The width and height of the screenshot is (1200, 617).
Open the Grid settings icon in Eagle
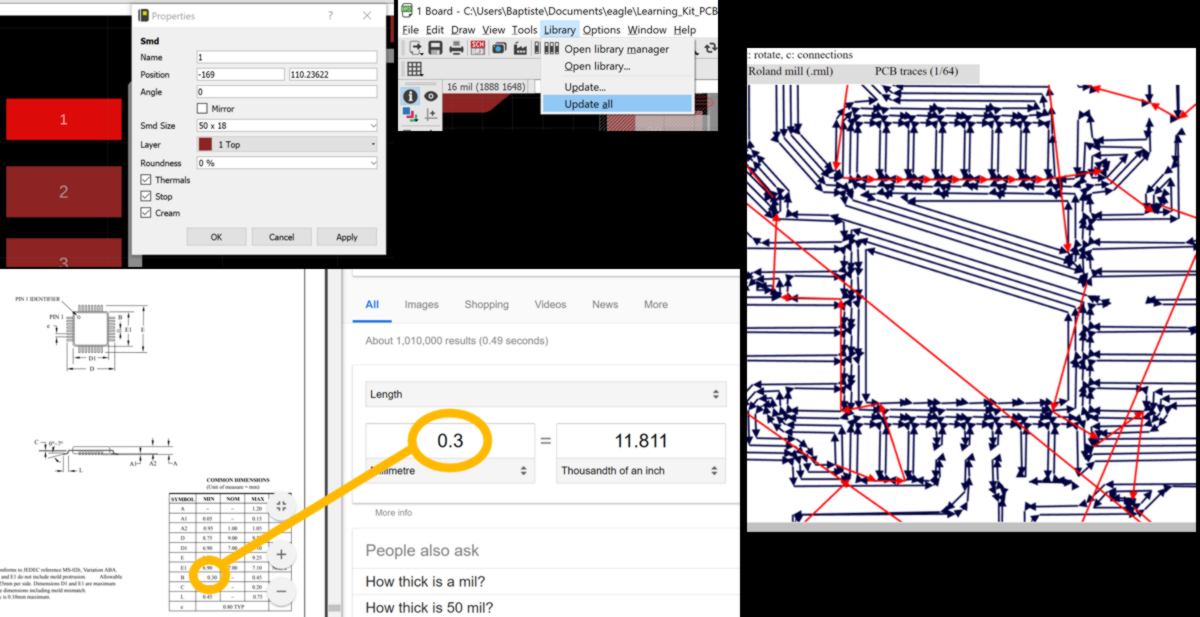click(414, 69)
